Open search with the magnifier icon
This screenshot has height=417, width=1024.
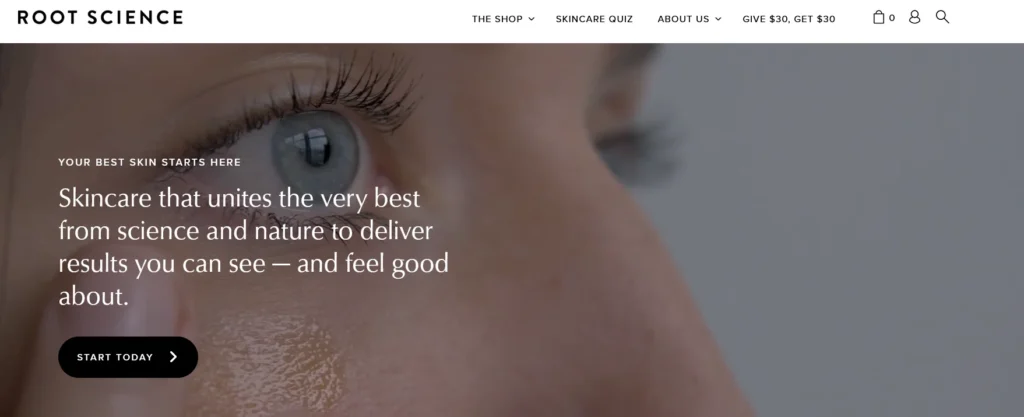coord(942,17)
